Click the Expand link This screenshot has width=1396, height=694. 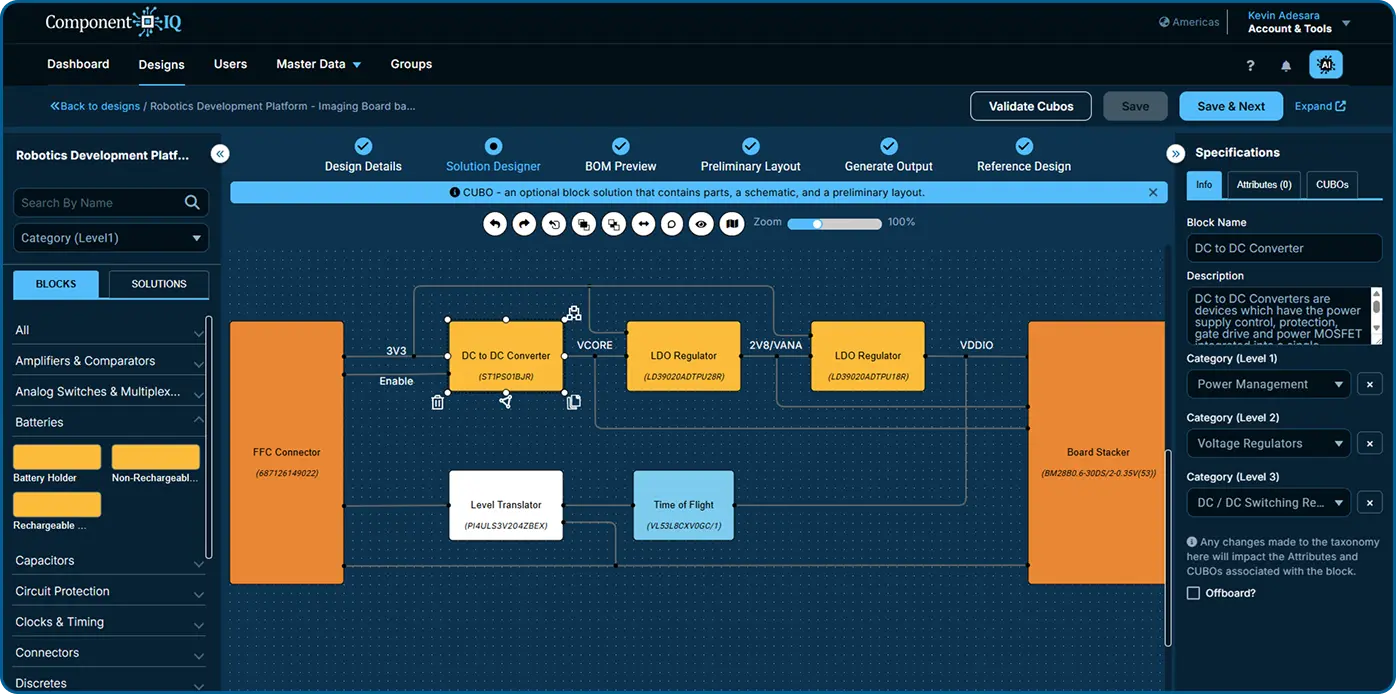[x=1320, y=106]
